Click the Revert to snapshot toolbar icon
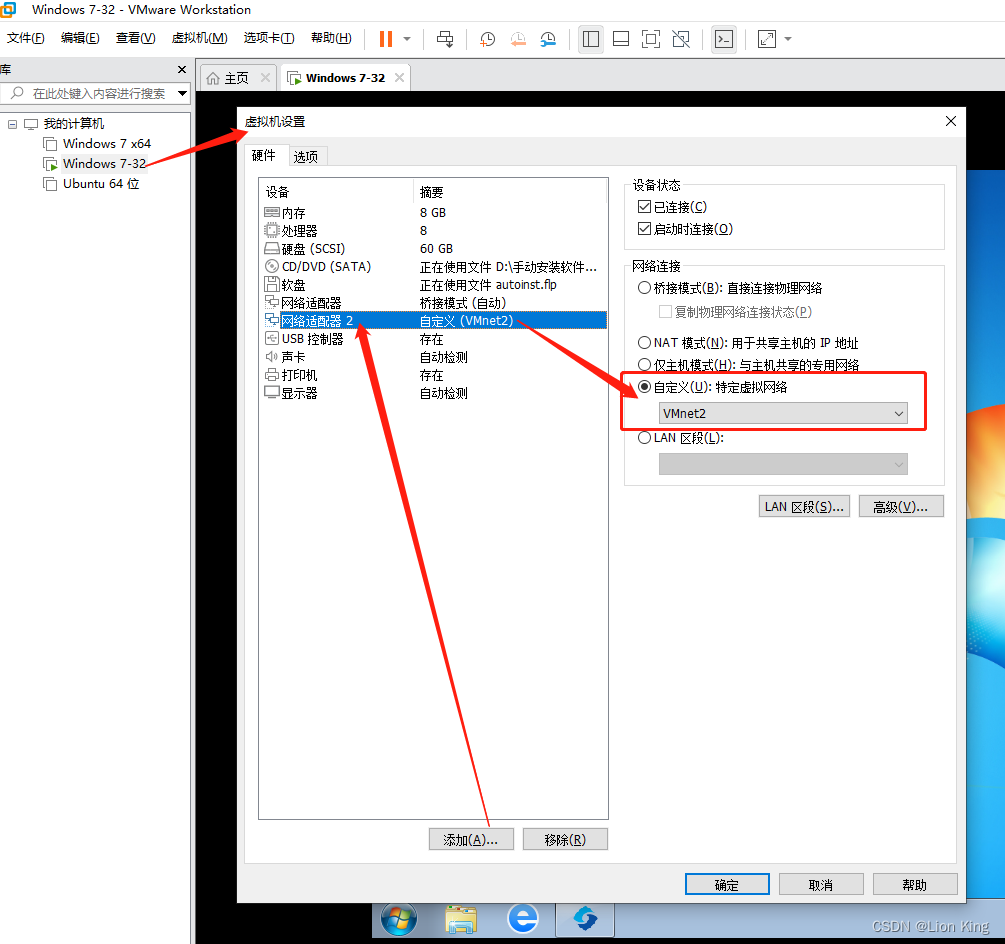Image resolution: width=1005 pixels, height=944 pixels. (518, 39)
